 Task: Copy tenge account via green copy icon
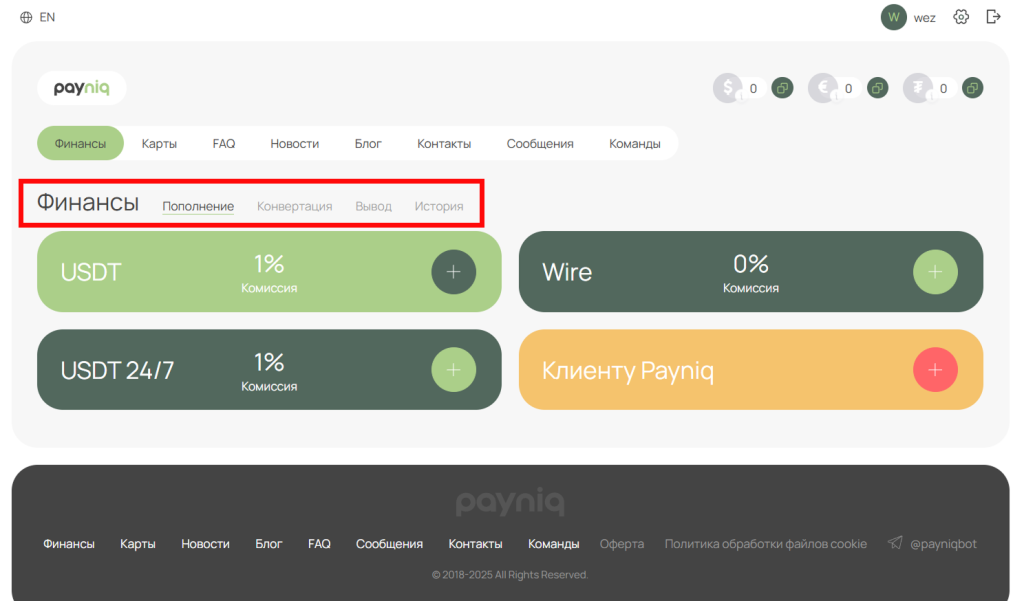(x=972, y=88)
